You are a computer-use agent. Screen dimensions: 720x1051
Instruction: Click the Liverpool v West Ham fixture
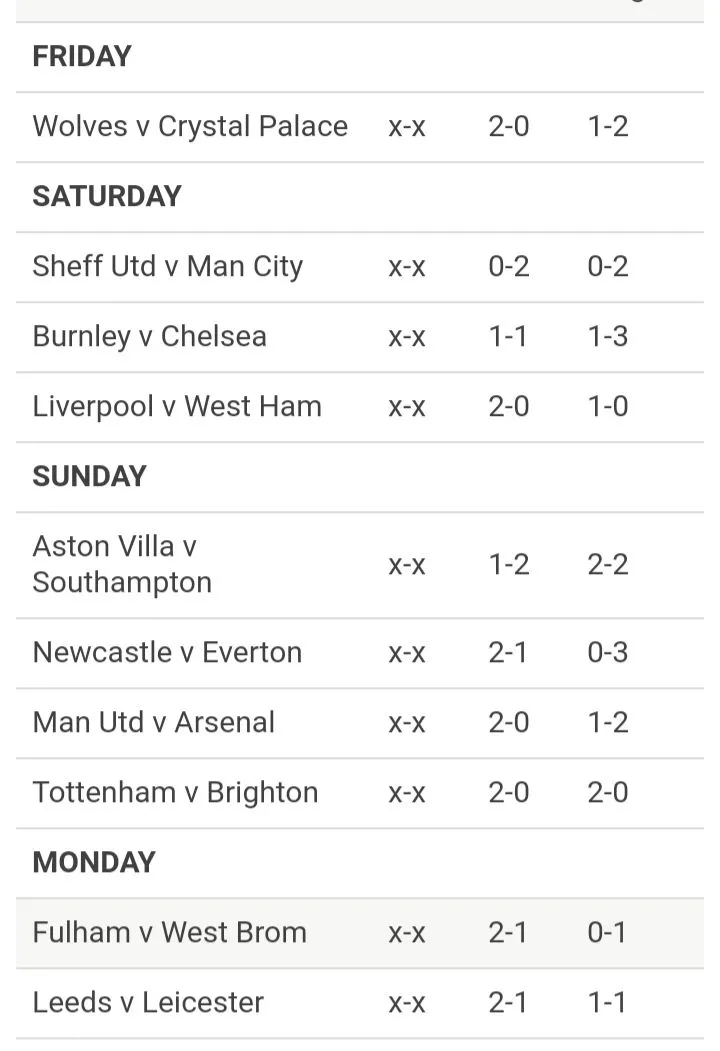tap(177, 407)
